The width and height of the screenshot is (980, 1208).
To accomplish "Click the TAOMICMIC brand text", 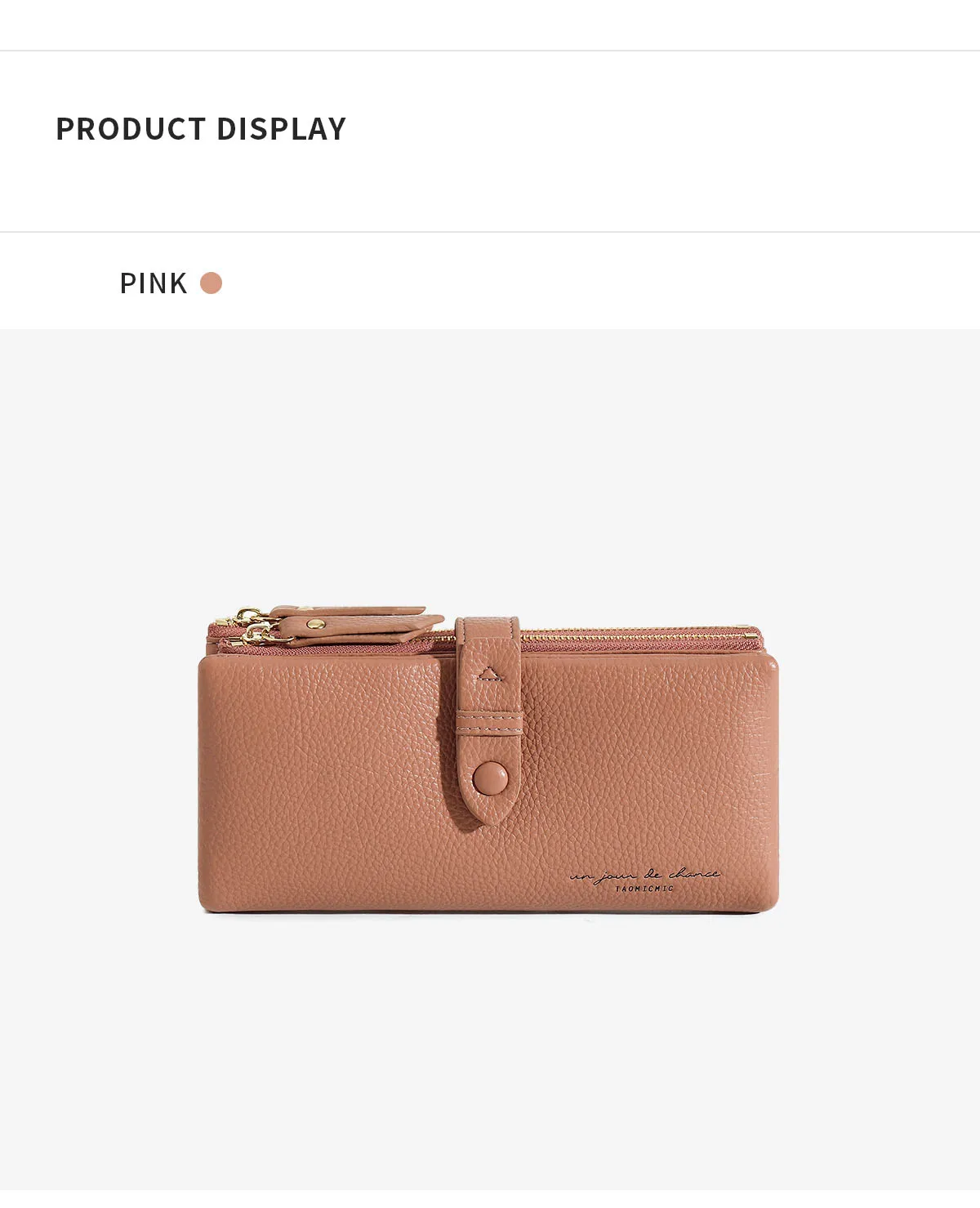I will tap(644, 889).
